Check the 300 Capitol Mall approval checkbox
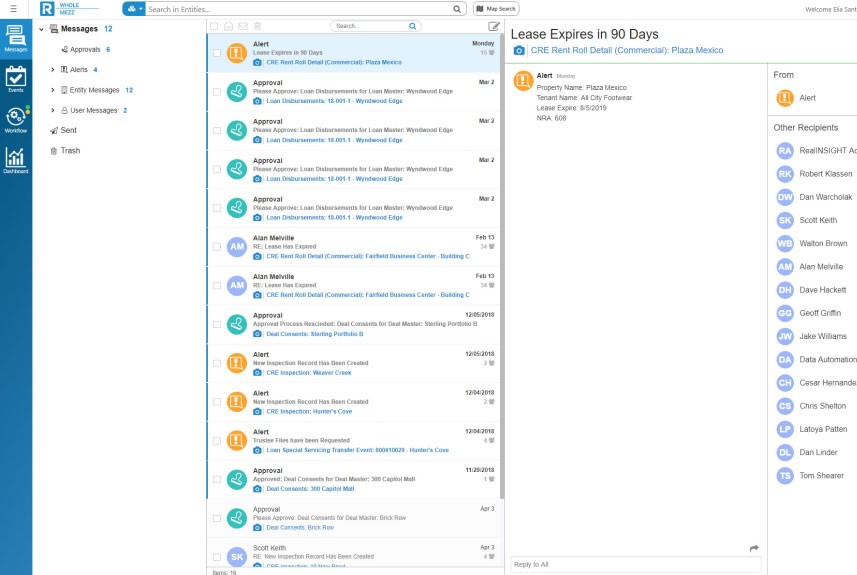Image resolution: width=857 pixels, height=575 pixels. tap(217, 480)
